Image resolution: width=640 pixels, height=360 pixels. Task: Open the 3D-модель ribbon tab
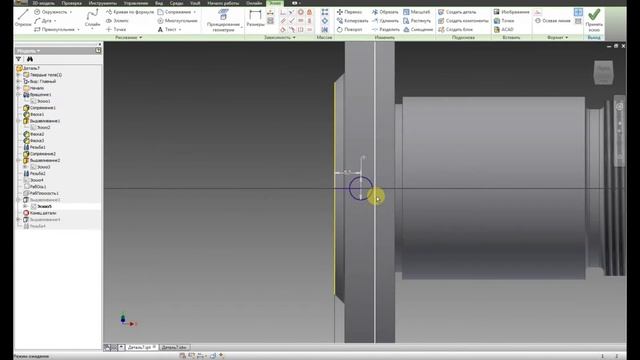[44, 3]
